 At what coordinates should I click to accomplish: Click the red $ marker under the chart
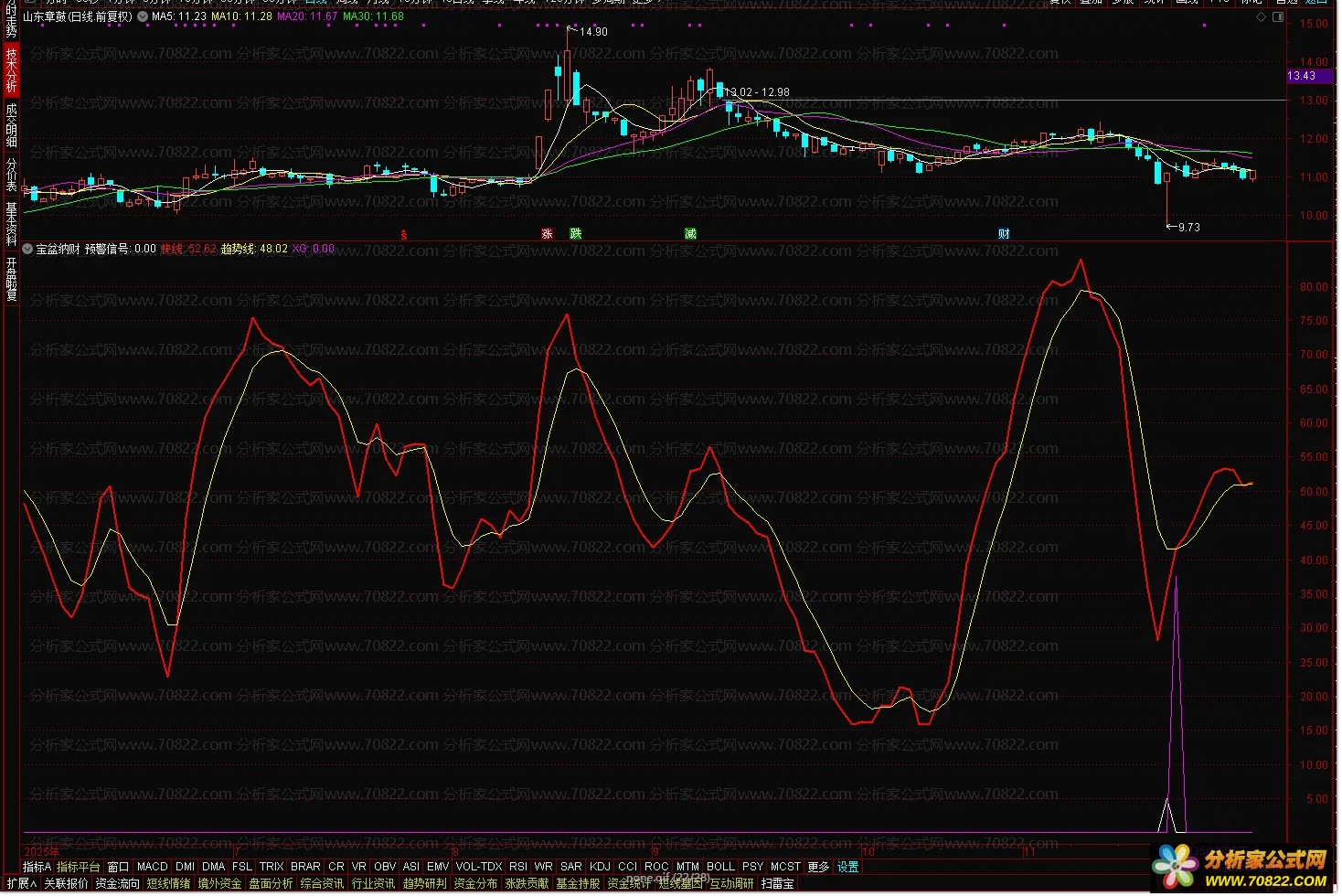pyautogui.click(x=403, y=235)
